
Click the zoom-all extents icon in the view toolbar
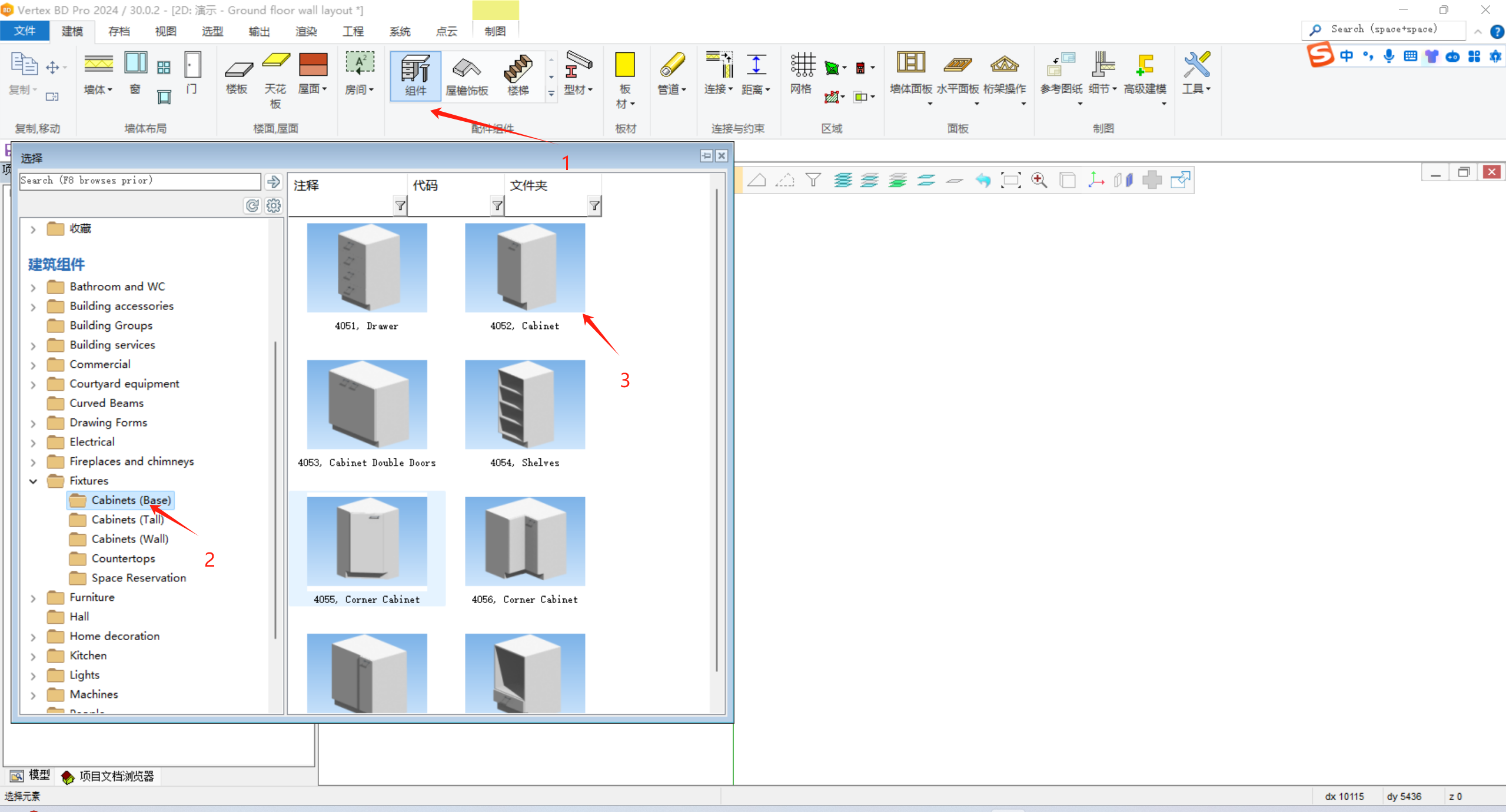1010,180
